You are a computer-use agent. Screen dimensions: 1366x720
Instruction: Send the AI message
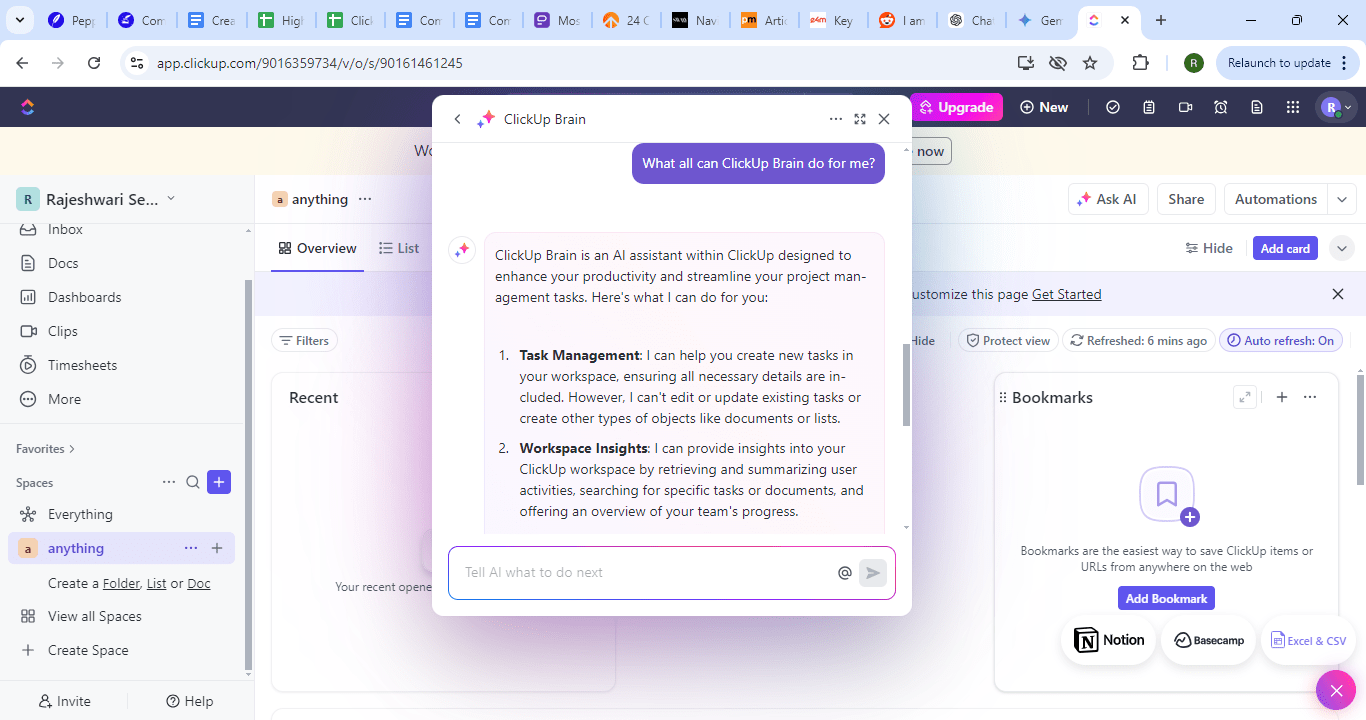coord(873,573)
